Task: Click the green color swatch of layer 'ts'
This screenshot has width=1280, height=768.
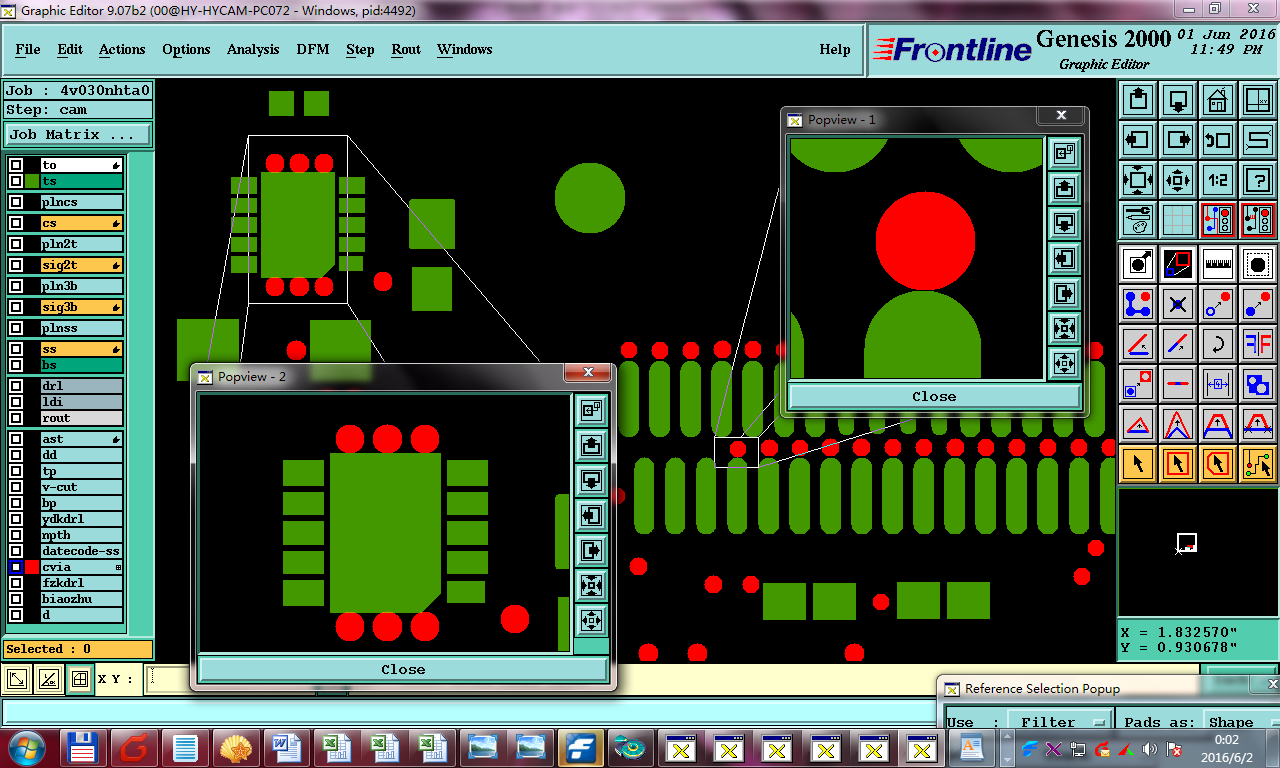Action: (32, 181)
